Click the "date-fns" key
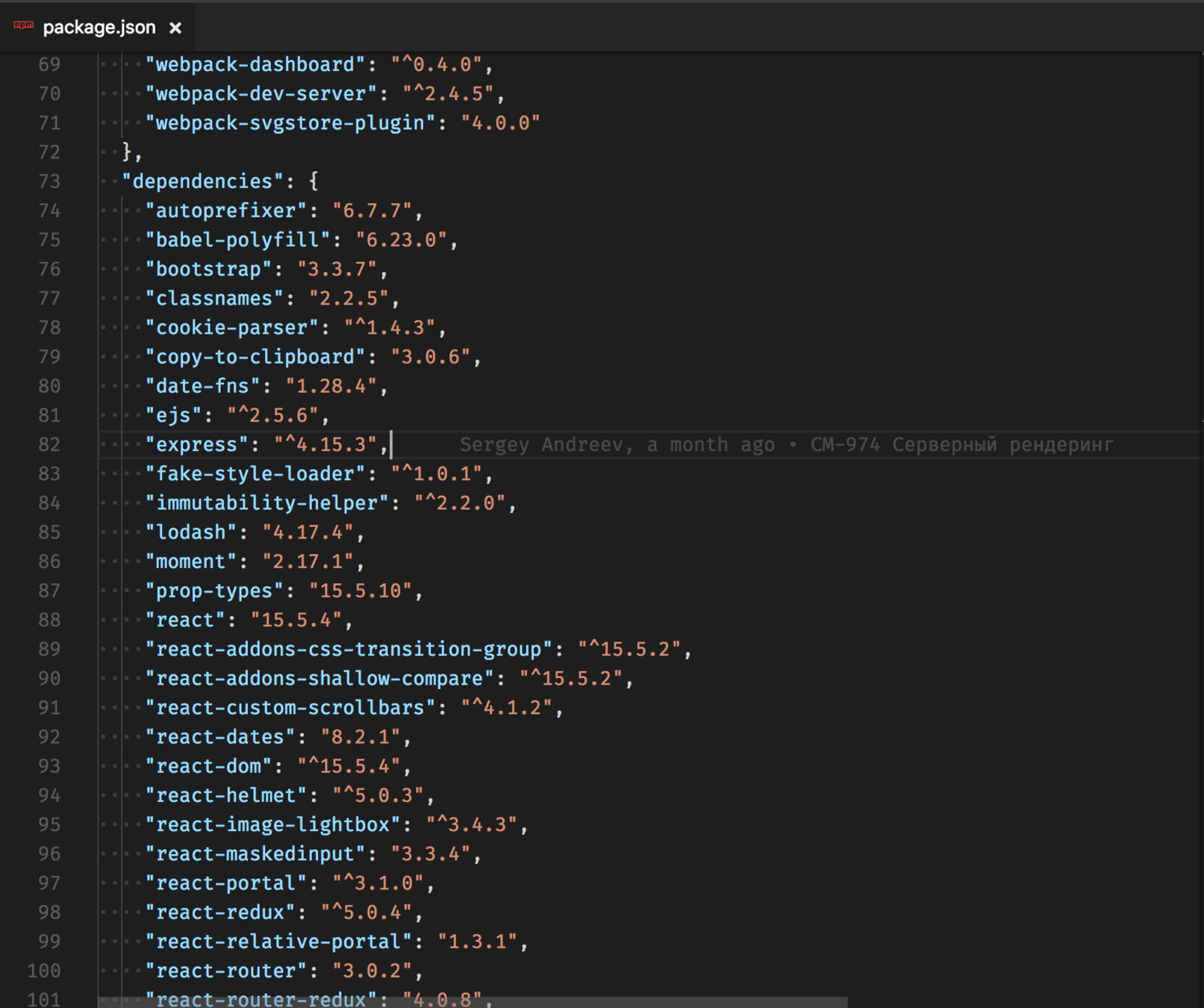Image resolution: width=1204 pixels, height=1008 pixels. (203, 386)
